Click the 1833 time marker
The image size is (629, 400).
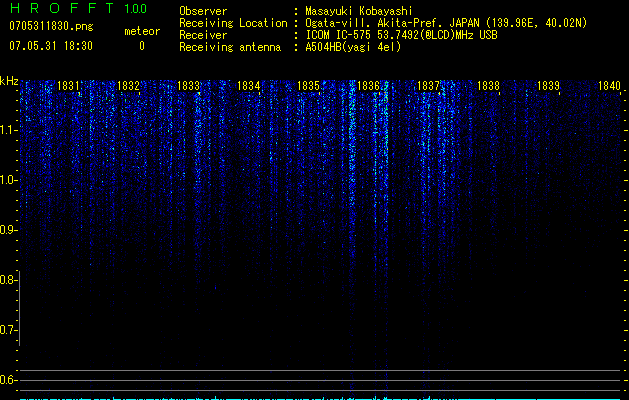click(188, 86)
